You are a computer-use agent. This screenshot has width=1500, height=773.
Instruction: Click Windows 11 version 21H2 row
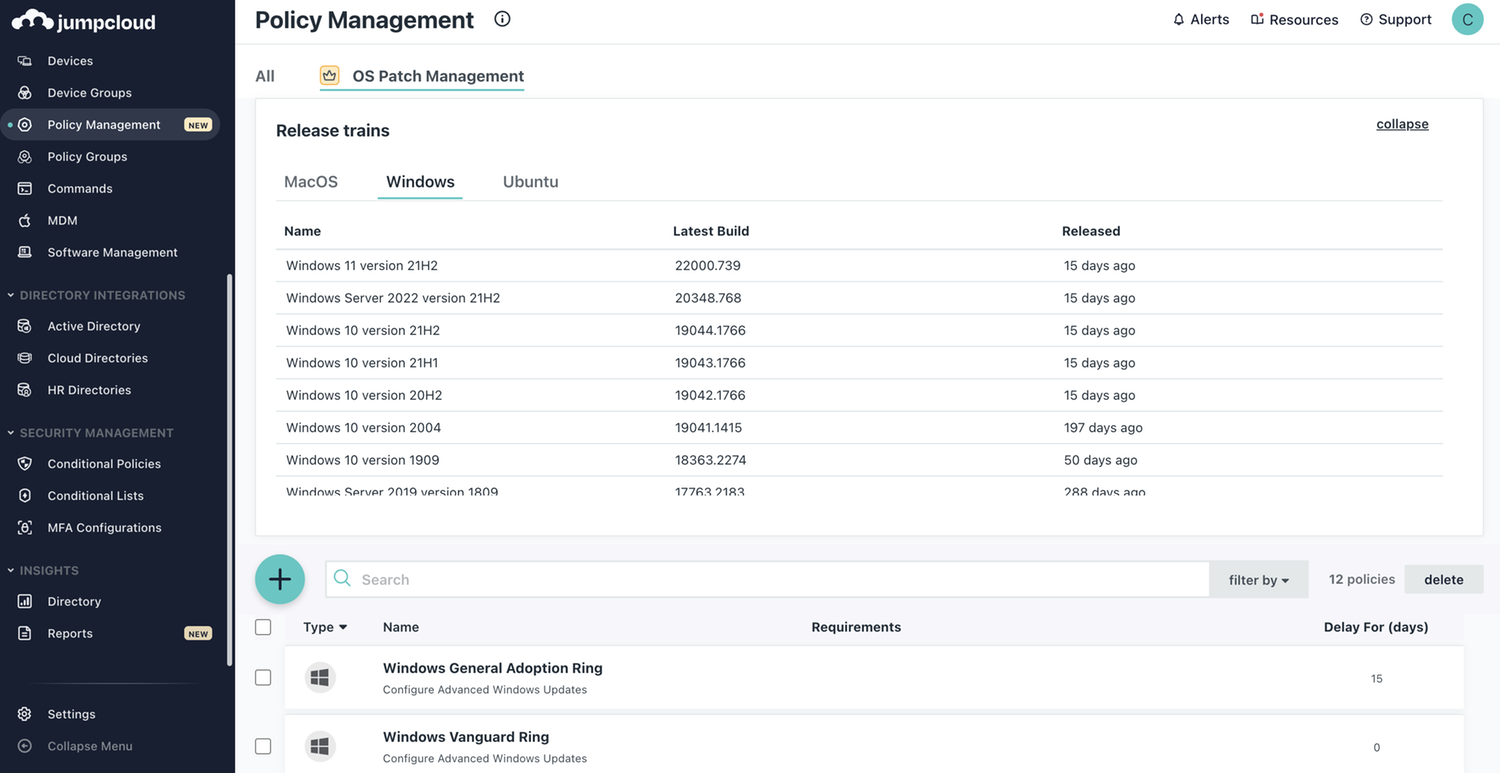coord(859,266)
